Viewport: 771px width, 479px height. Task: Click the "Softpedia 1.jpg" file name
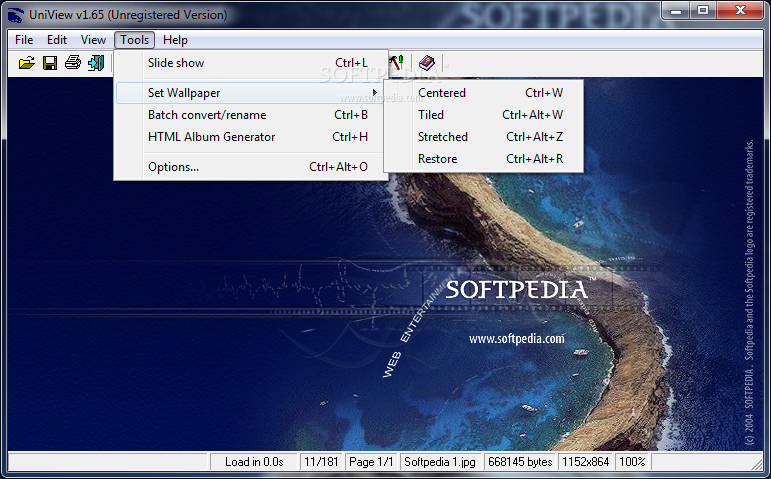click(x=440, y=462)
